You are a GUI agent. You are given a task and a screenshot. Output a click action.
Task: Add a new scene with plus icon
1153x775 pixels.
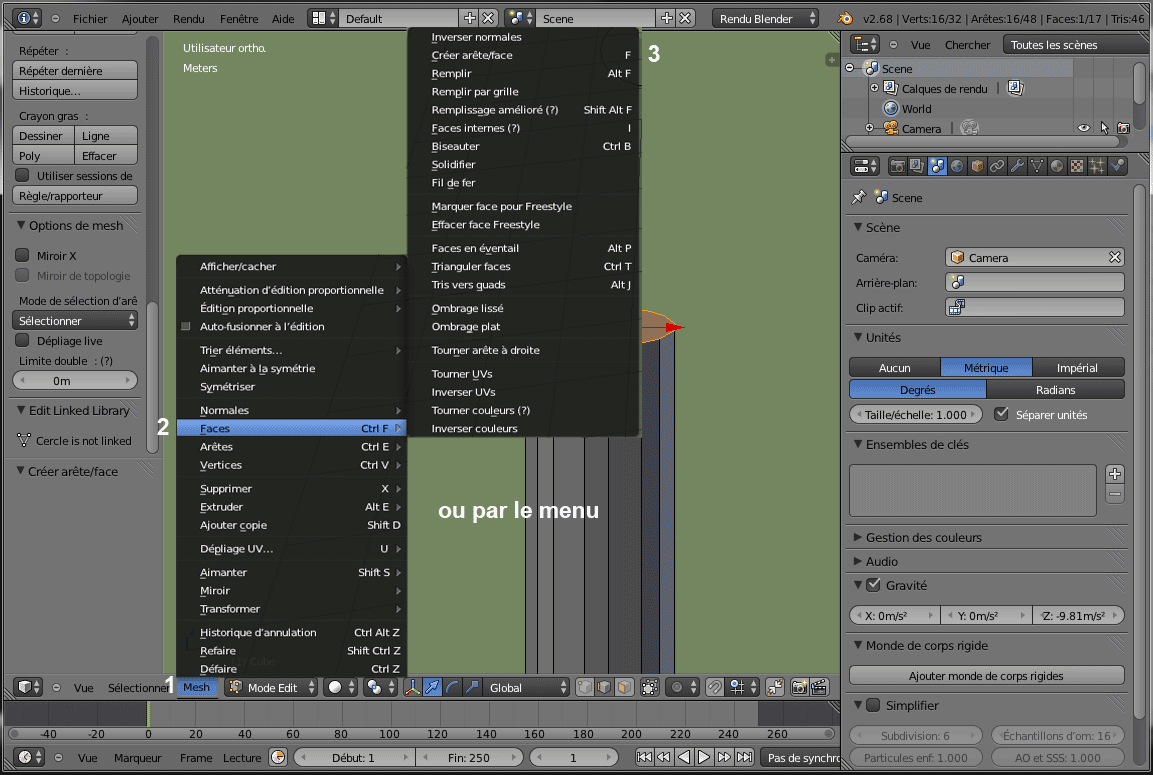pyautogui.click(x=666, y=18)
